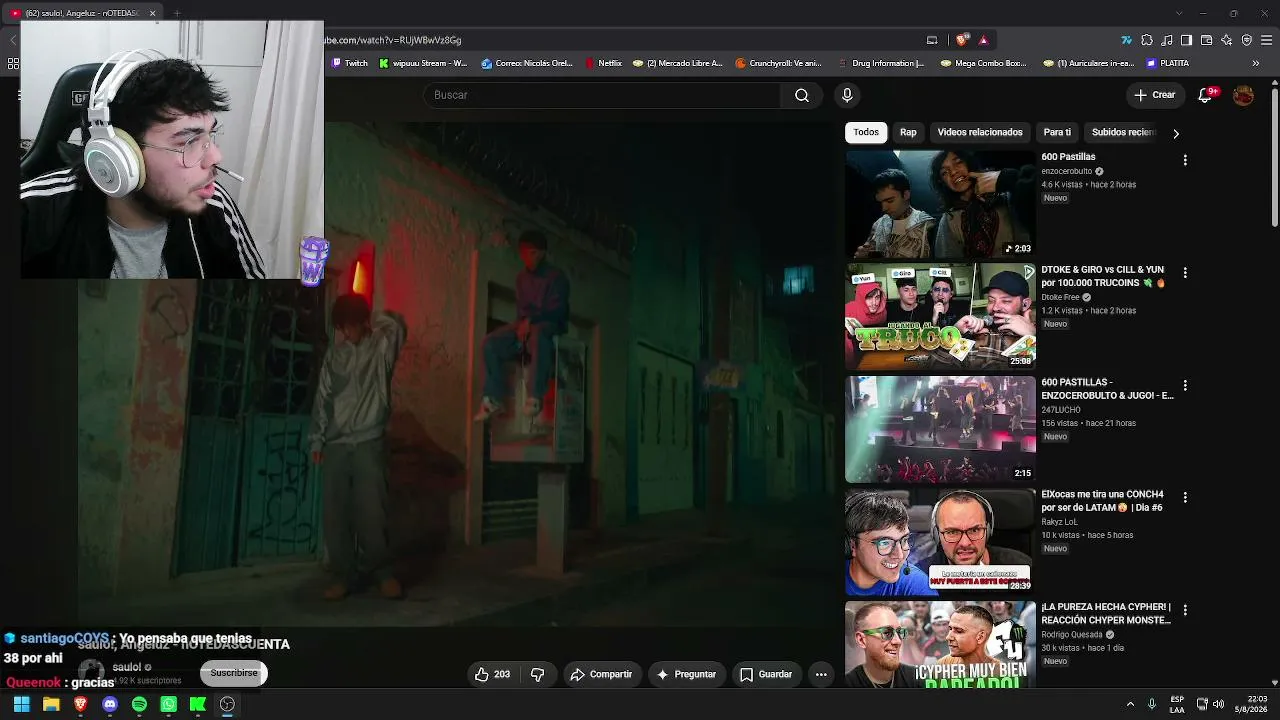Click the translate extension icon in toolbar
This screenshot has width=1280, height=720.
(1126, 40)
